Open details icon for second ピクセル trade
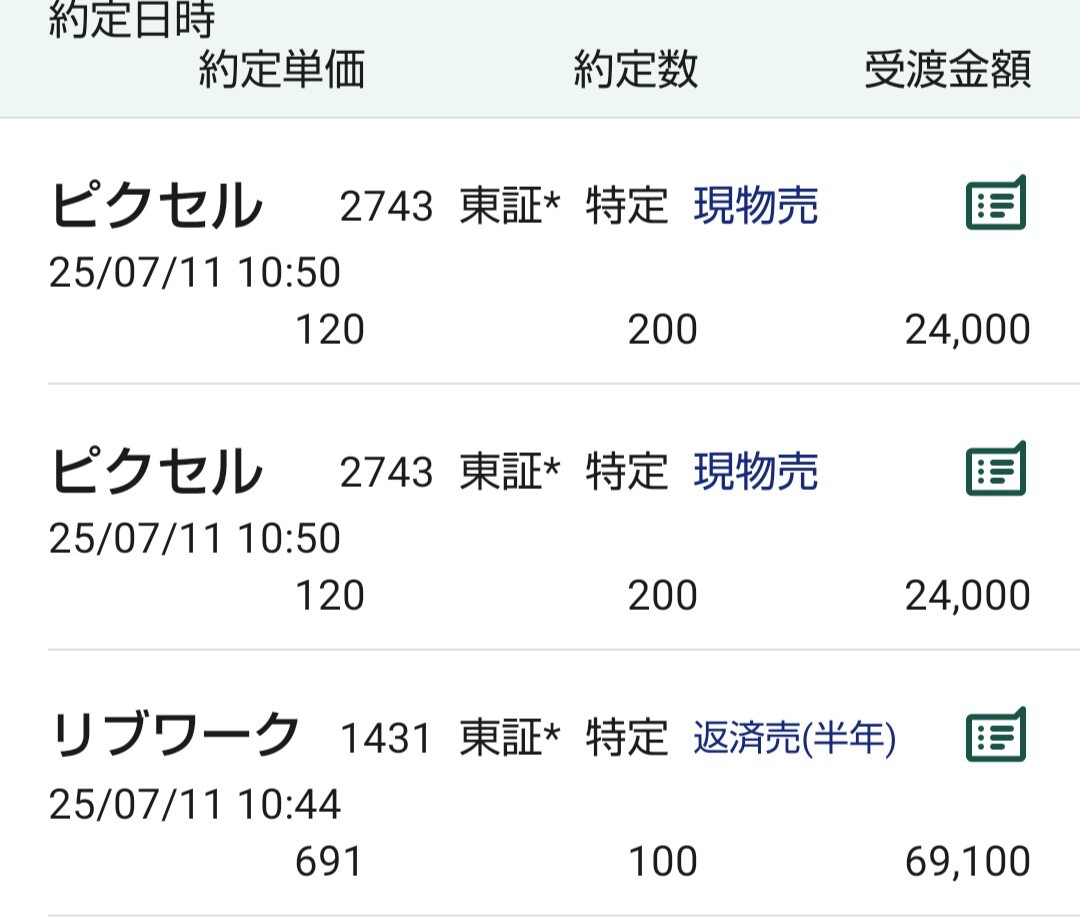 coord(996,469)
